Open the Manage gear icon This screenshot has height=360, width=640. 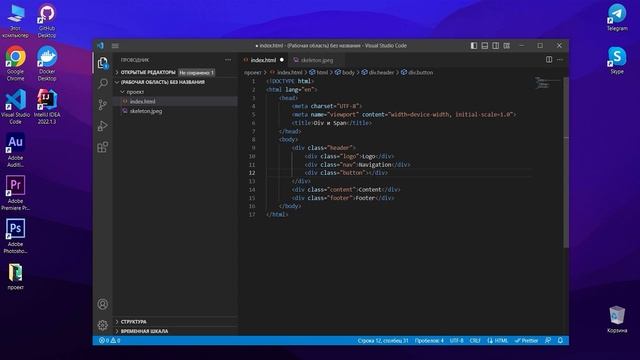pos(103,325)
